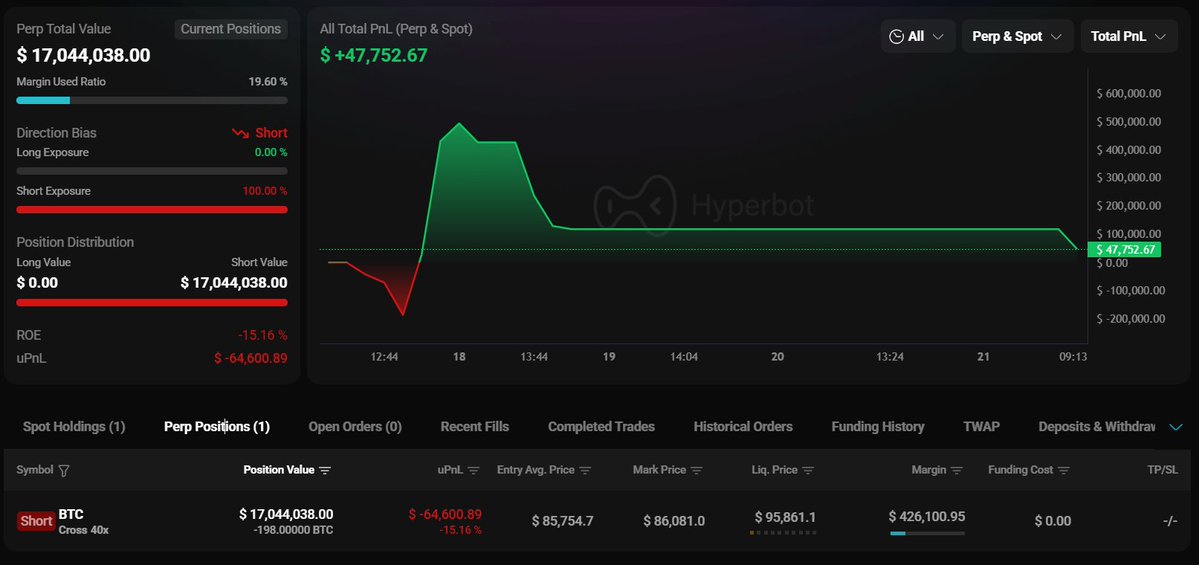
Task: Click the uPnL sort icon
Action: point(474,470)
